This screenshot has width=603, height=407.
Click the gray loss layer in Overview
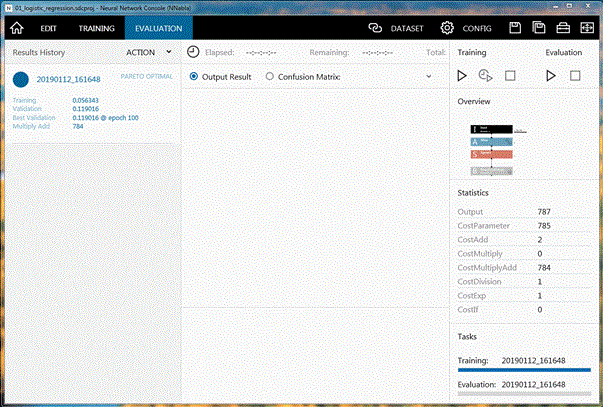click(x=491, y=171)
